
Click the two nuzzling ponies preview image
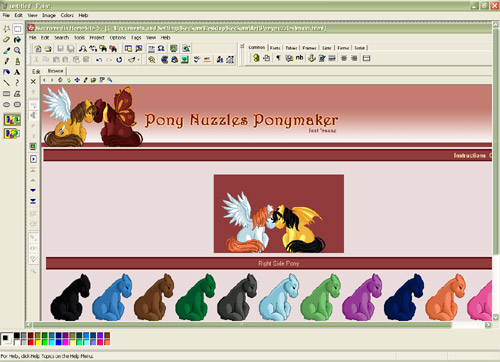point(279,214)
